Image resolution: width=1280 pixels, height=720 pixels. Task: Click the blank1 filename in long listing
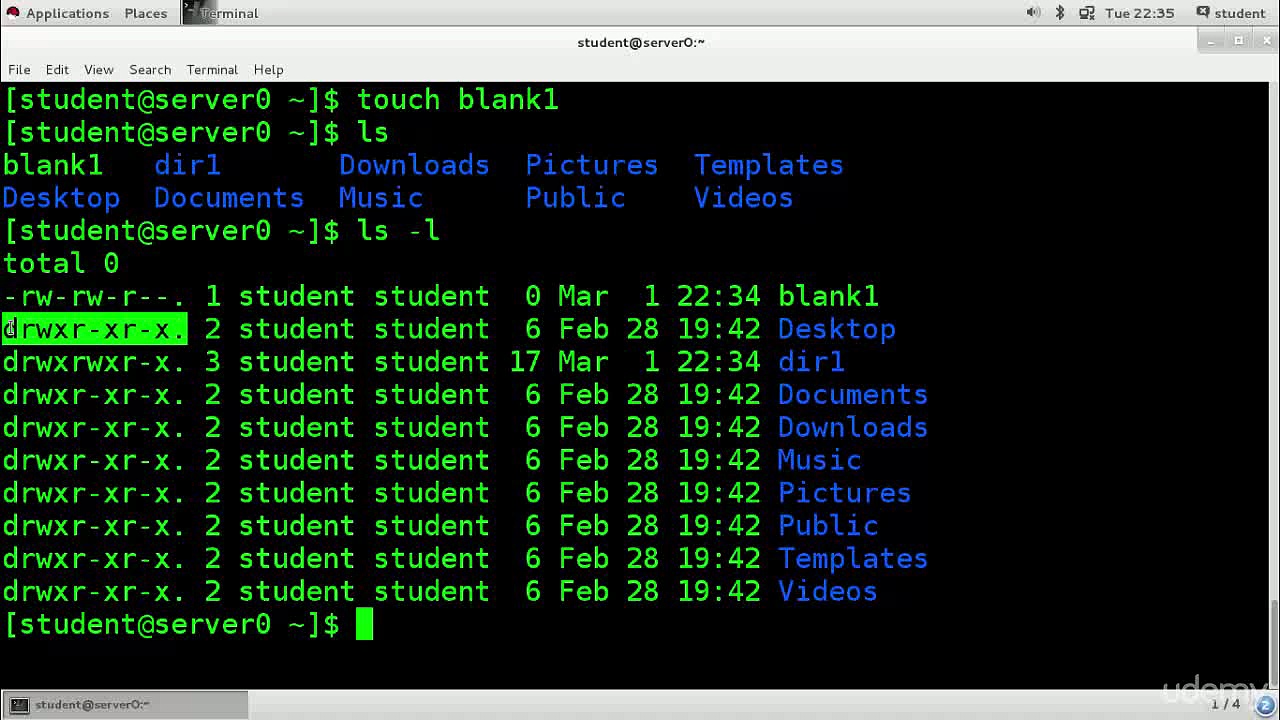[828, 297]
